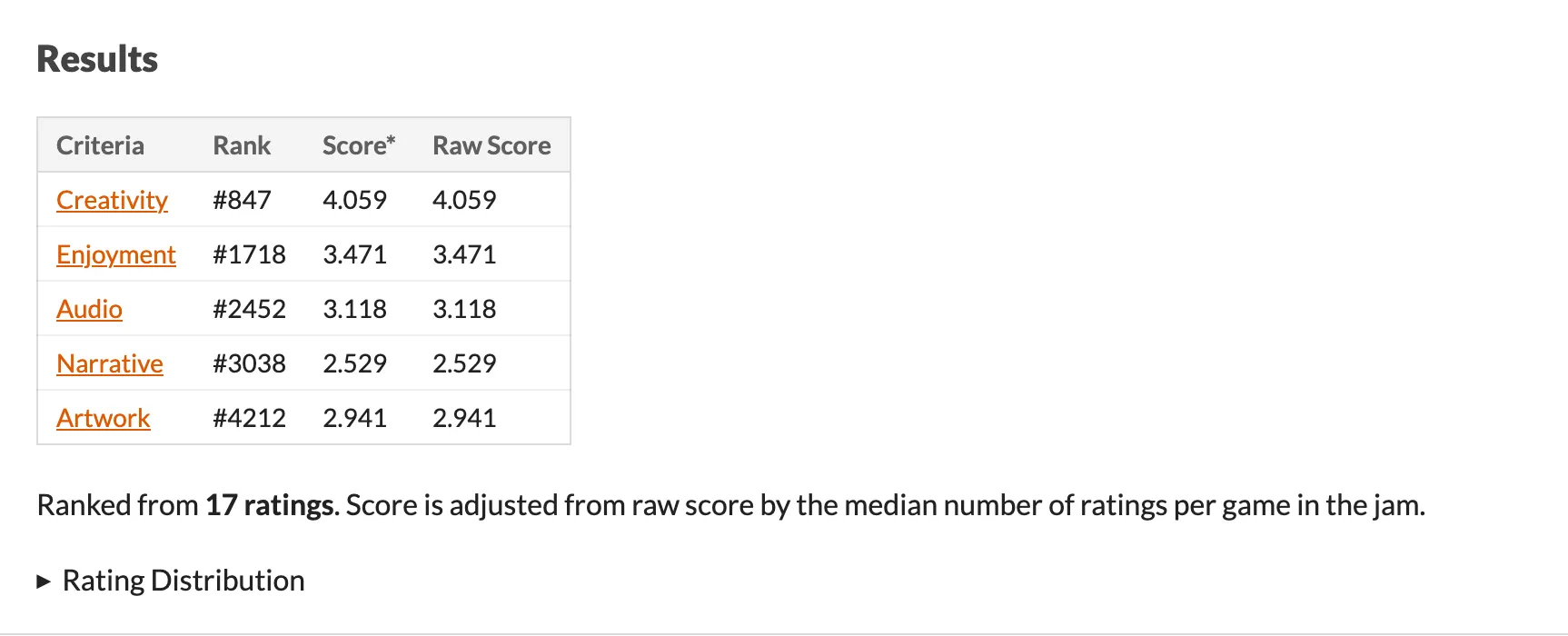Open the Audio criteria link
This screenshot has height=636, width=1568.
tap(89, 309)
